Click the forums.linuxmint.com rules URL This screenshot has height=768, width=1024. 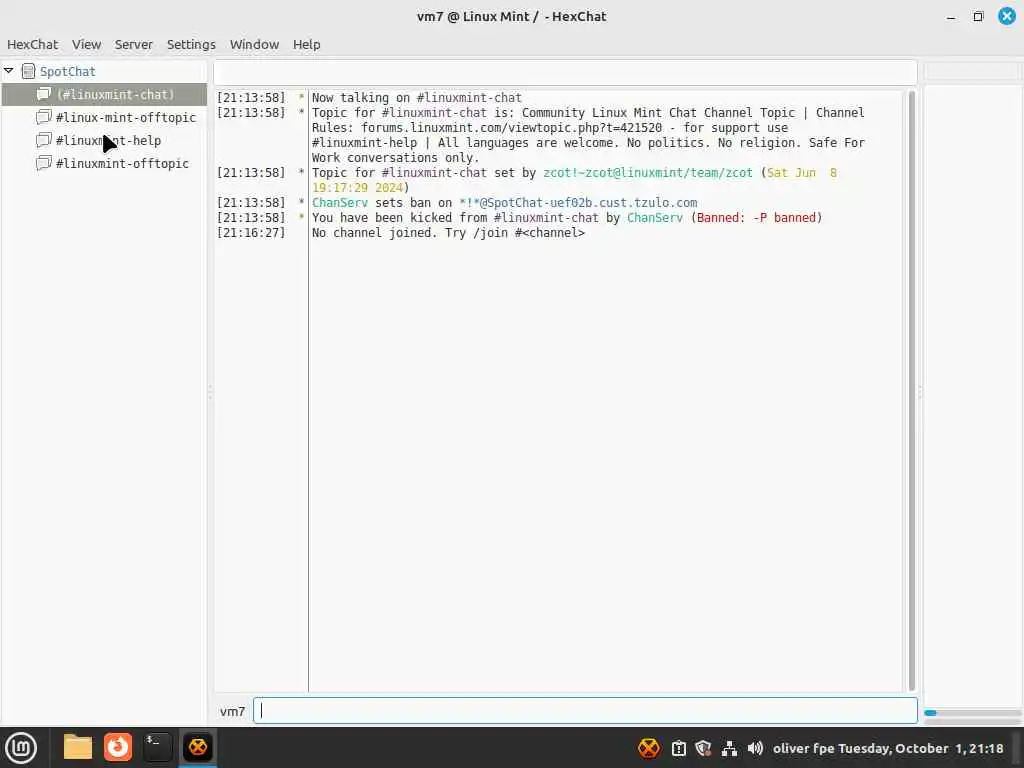pos(511,128)
